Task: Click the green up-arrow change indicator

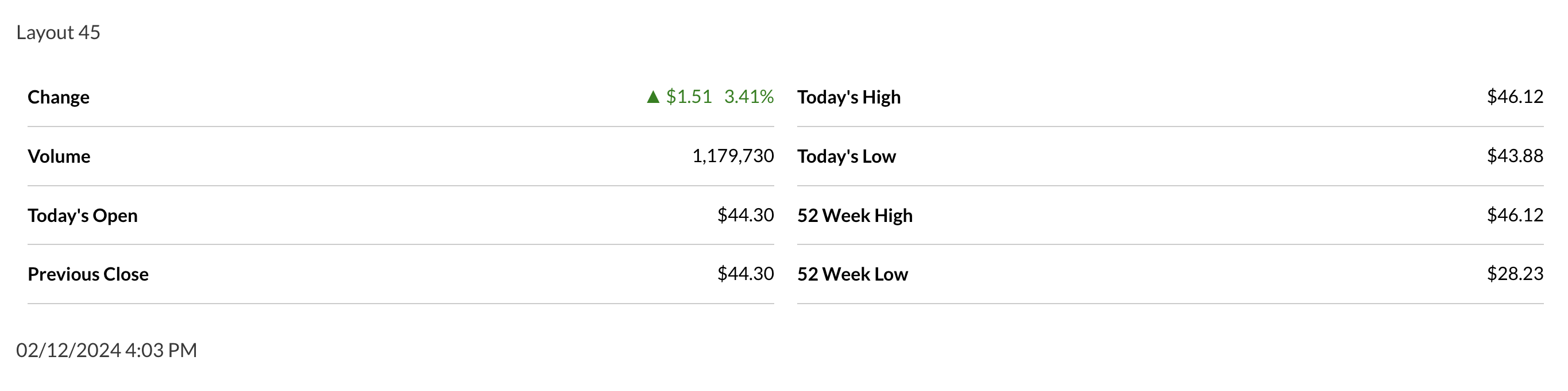Action: tap(653, 97)
